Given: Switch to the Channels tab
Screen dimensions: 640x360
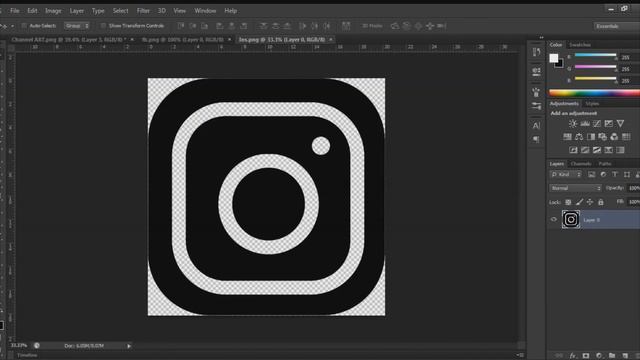Looking at the screenshot, I should 581,164.
